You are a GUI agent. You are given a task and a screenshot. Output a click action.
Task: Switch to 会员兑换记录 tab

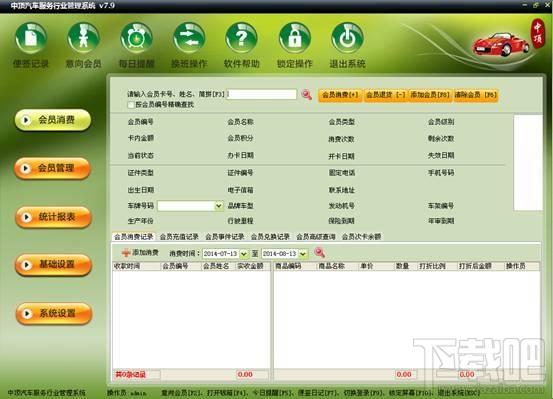pyautogui.click(x=270, y=237)
